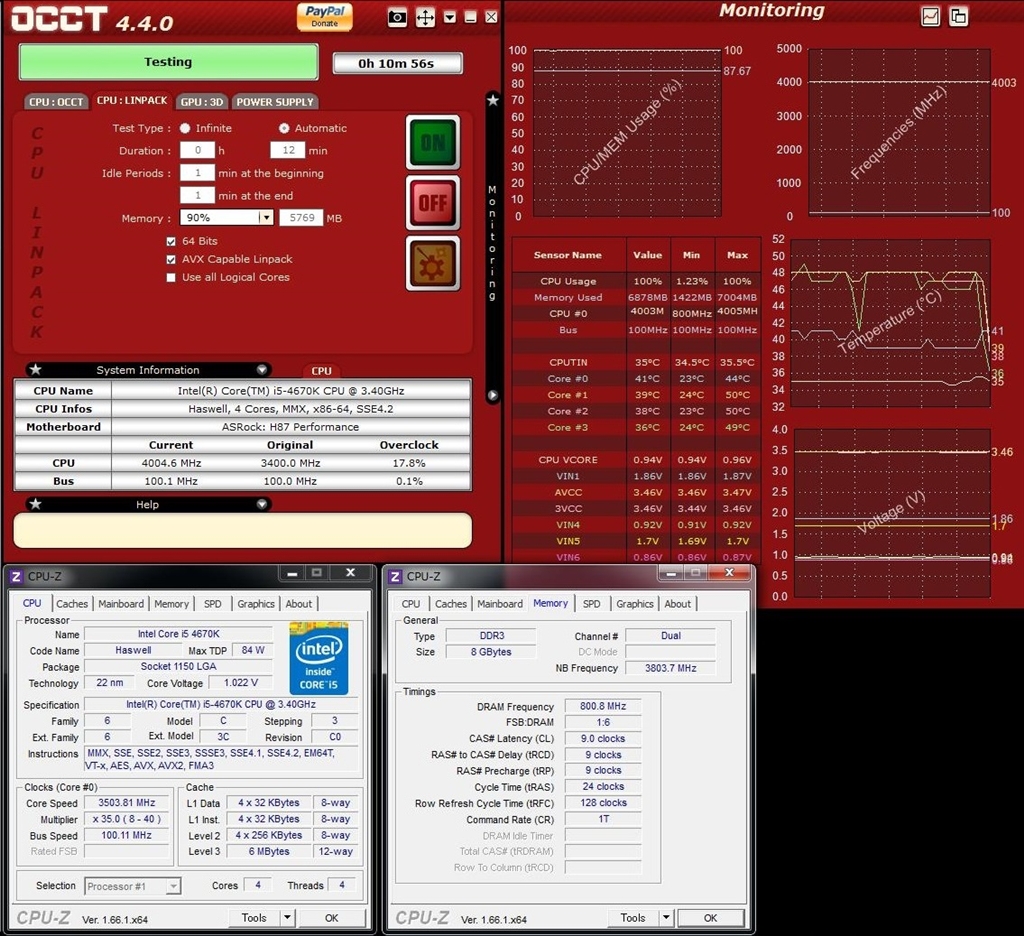Open Tools dropdown arrow in left CPU-Z
The image size is (1024, 936).
(287, 918)
